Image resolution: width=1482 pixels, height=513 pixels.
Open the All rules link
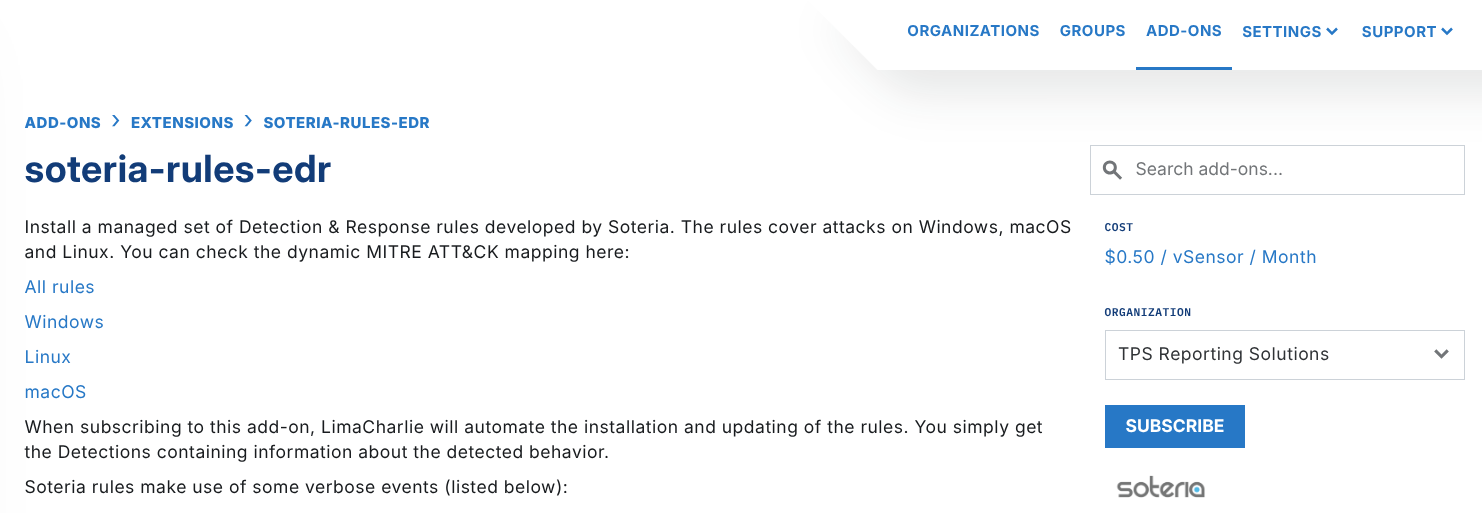pyautogui.click(x=60, y=287)
